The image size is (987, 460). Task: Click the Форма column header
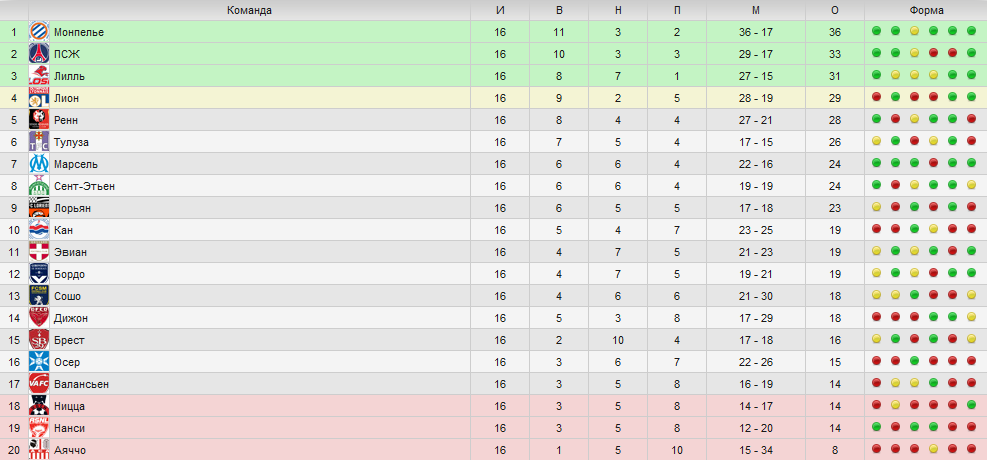[x=926, y=10]
